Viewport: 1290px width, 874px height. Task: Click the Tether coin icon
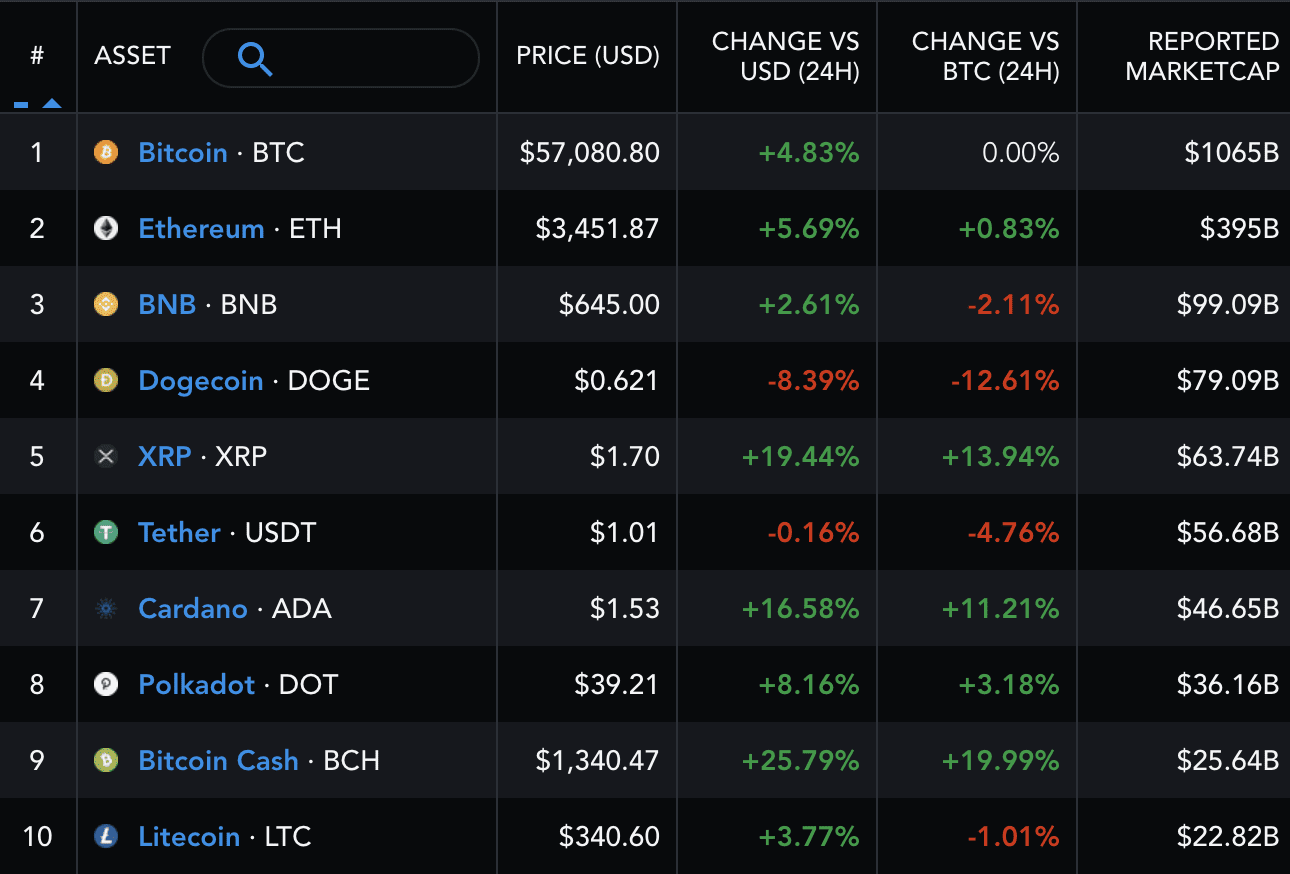106,532
